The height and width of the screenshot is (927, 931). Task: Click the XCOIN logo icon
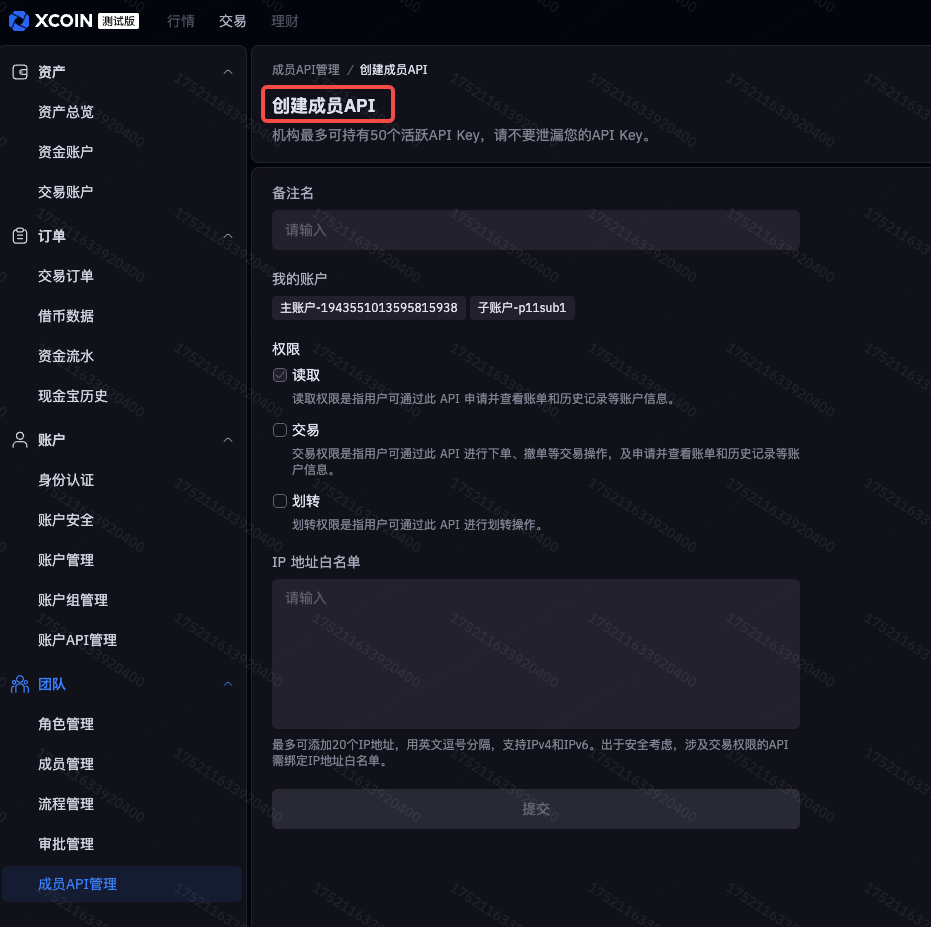tap(19, 21)
